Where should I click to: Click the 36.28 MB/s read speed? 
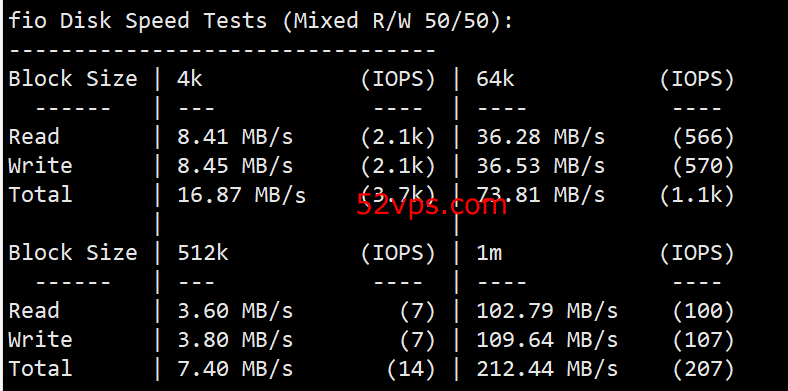(541, 137)
